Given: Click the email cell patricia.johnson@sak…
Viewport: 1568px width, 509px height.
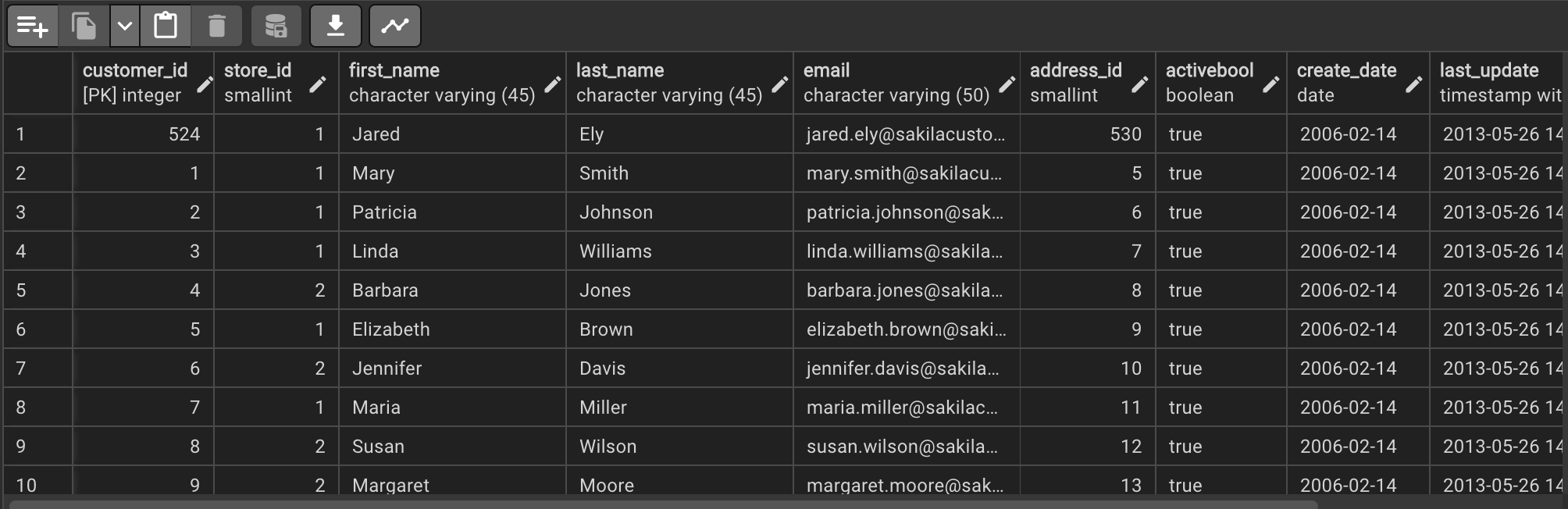Looking at the screenshot, I should (907, 212).
